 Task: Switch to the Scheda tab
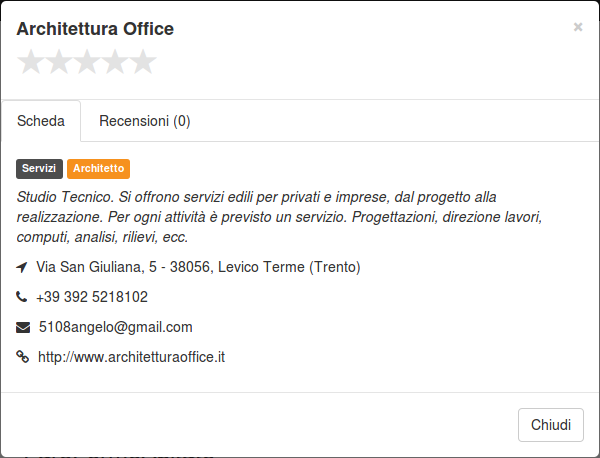[x=41, y=121]
